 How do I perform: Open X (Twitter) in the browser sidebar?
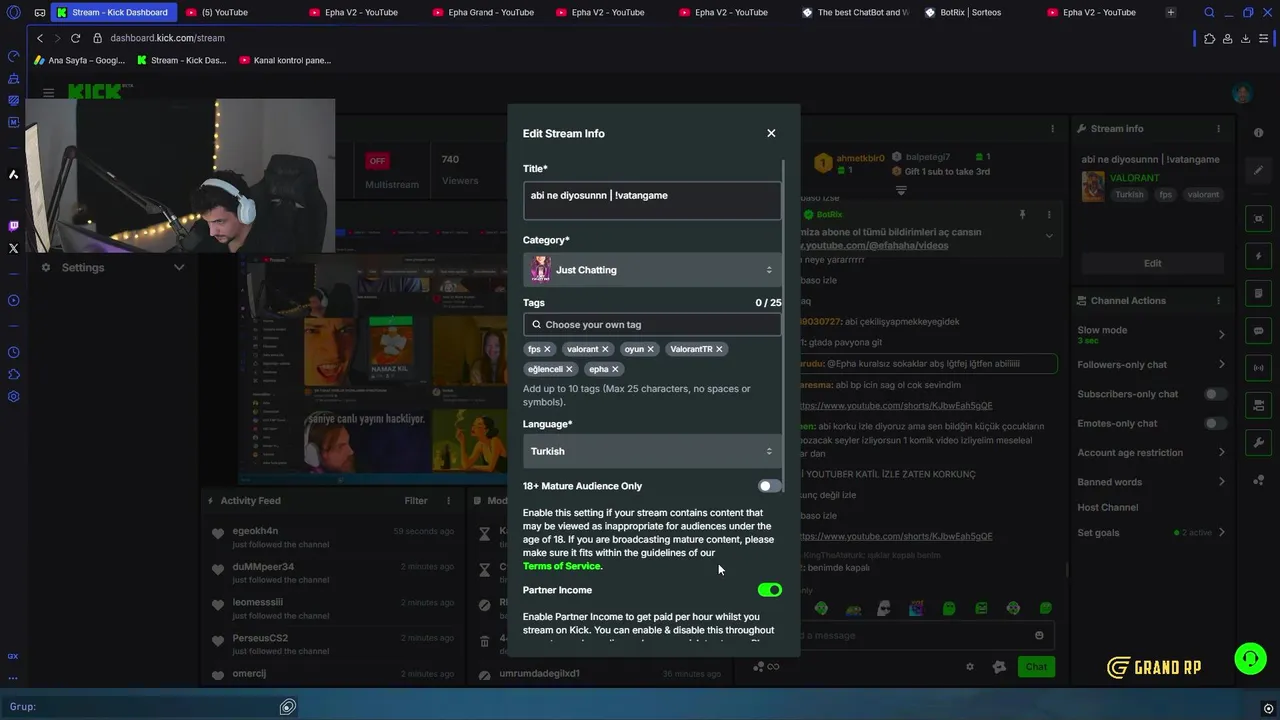pyautogui.click(x=13, y=248)
